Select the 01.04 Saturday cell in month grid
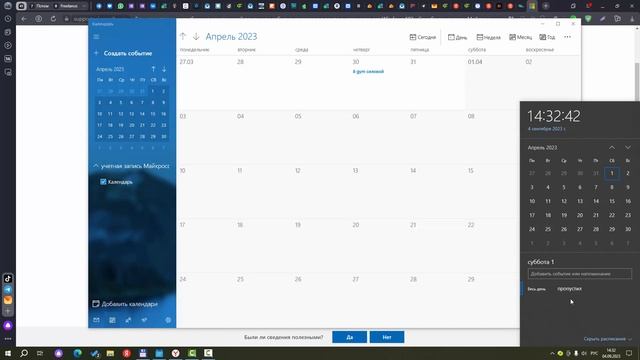Image resolution: width=640 pixels, height=360 pixels. (x=493, y=82)
